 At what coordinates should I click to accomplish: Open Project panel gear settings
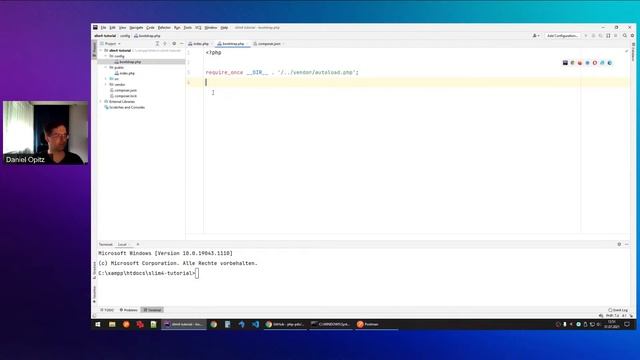coord(174,44)
